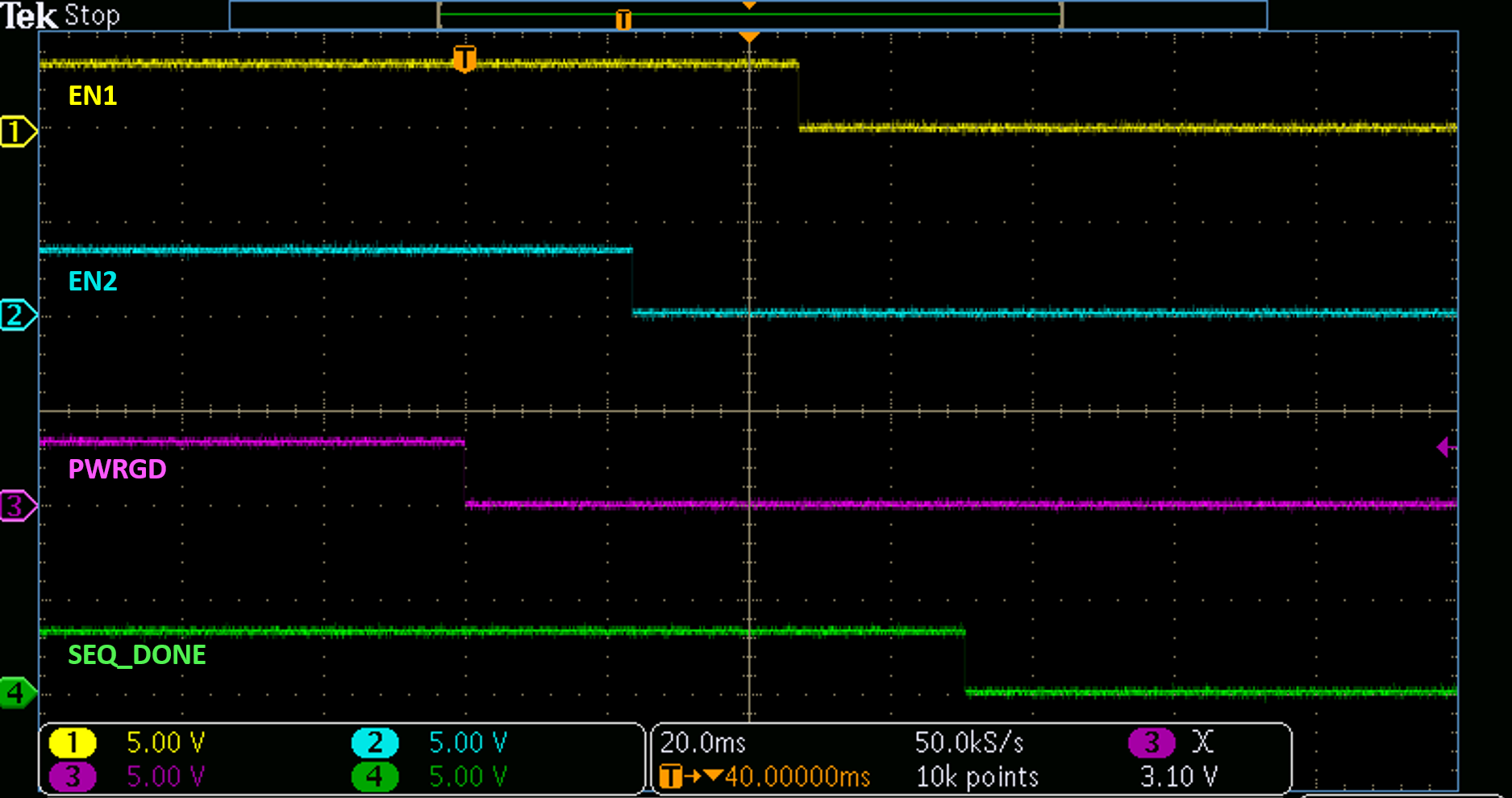Viewport: 1512px width, 798px height.
Task: Click the SEQ_DONE waveform label
Action: 136,655
